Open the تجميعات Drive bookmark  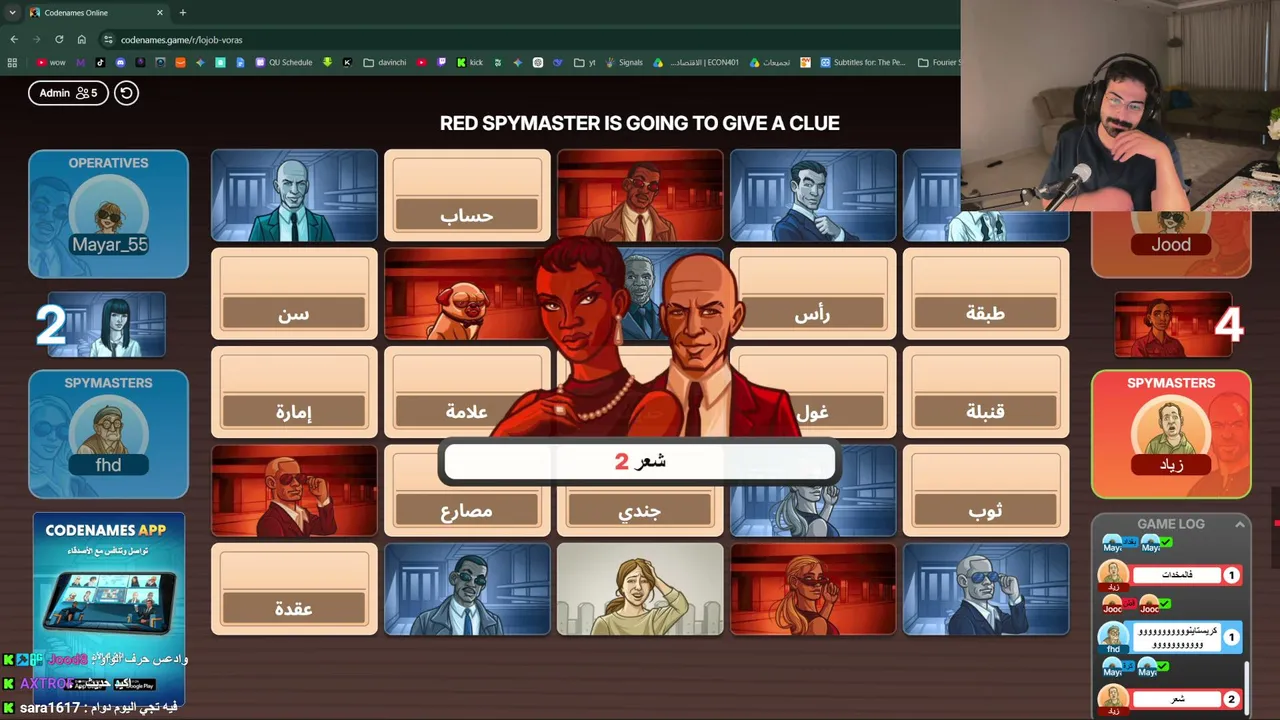coord(769,62)
